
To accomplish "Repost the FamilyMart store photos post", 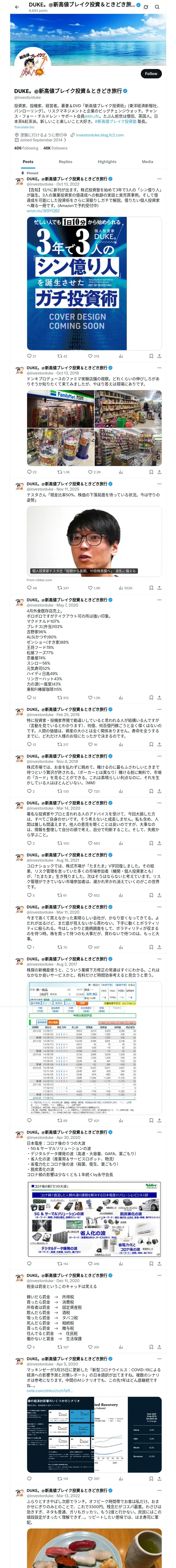I will [60, 472].
